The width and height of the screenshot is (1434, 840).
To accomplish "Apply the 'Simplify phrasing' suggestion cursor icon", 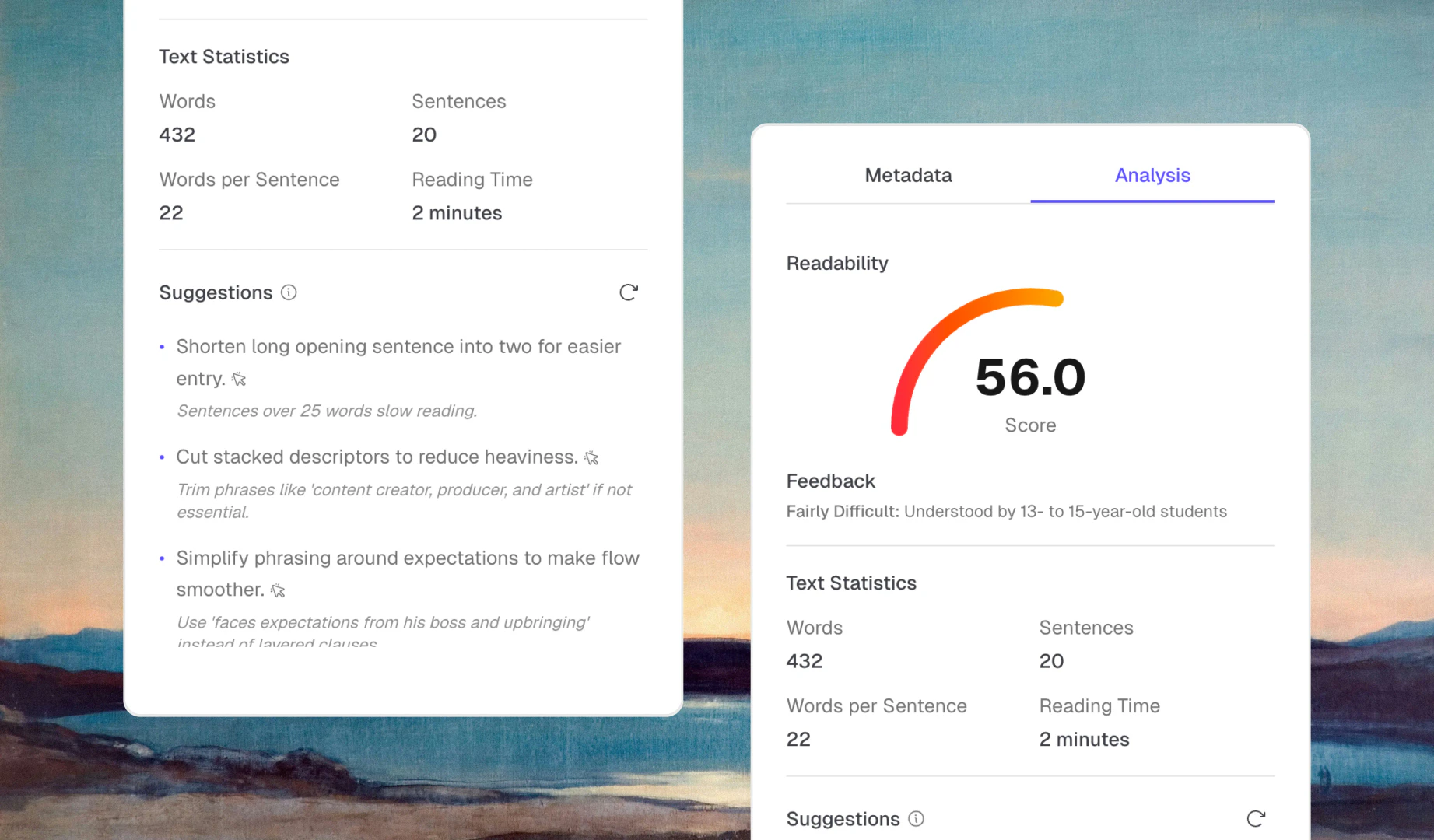I will 278,590.
